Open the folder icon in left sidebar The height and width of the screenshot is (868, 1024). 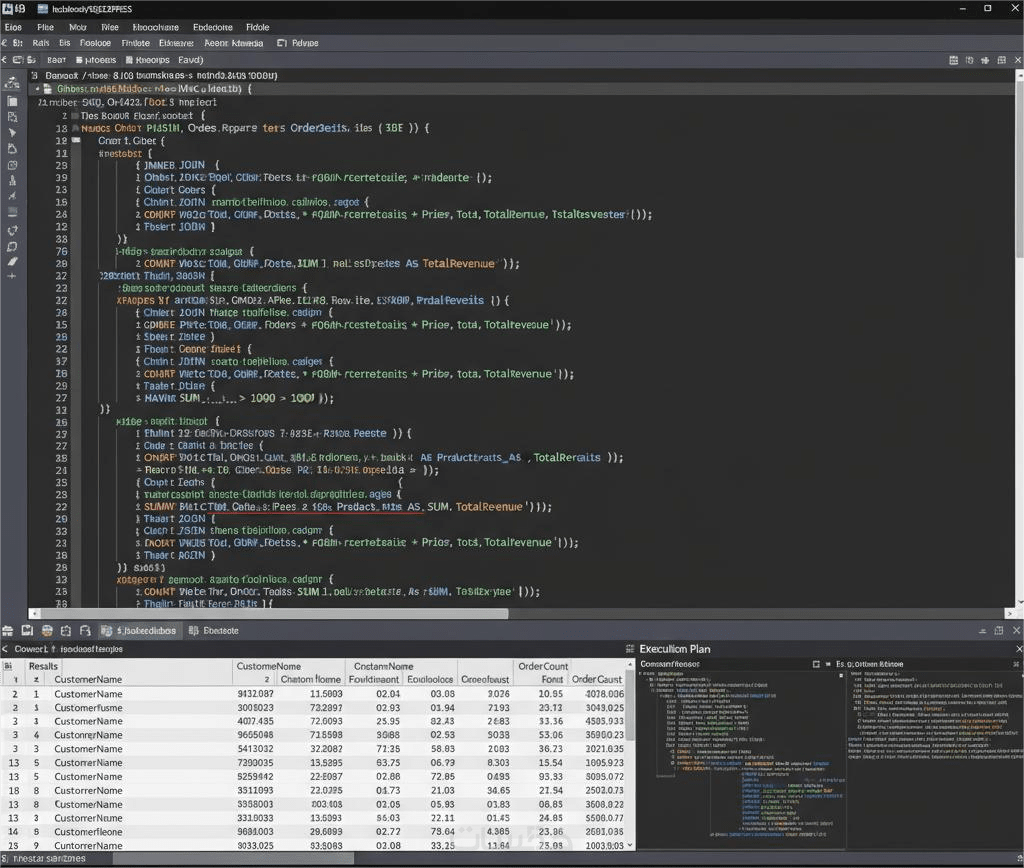12,101
